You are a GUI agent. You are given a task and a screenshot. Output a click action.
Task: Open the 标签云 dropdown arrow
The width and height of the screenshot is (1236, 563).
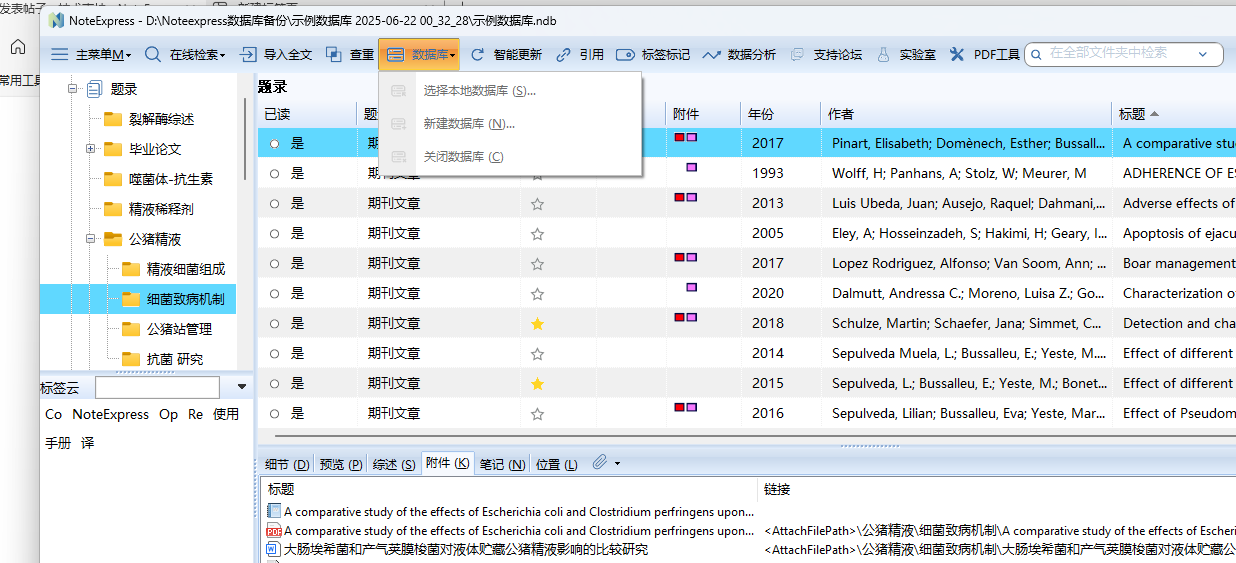241,387
